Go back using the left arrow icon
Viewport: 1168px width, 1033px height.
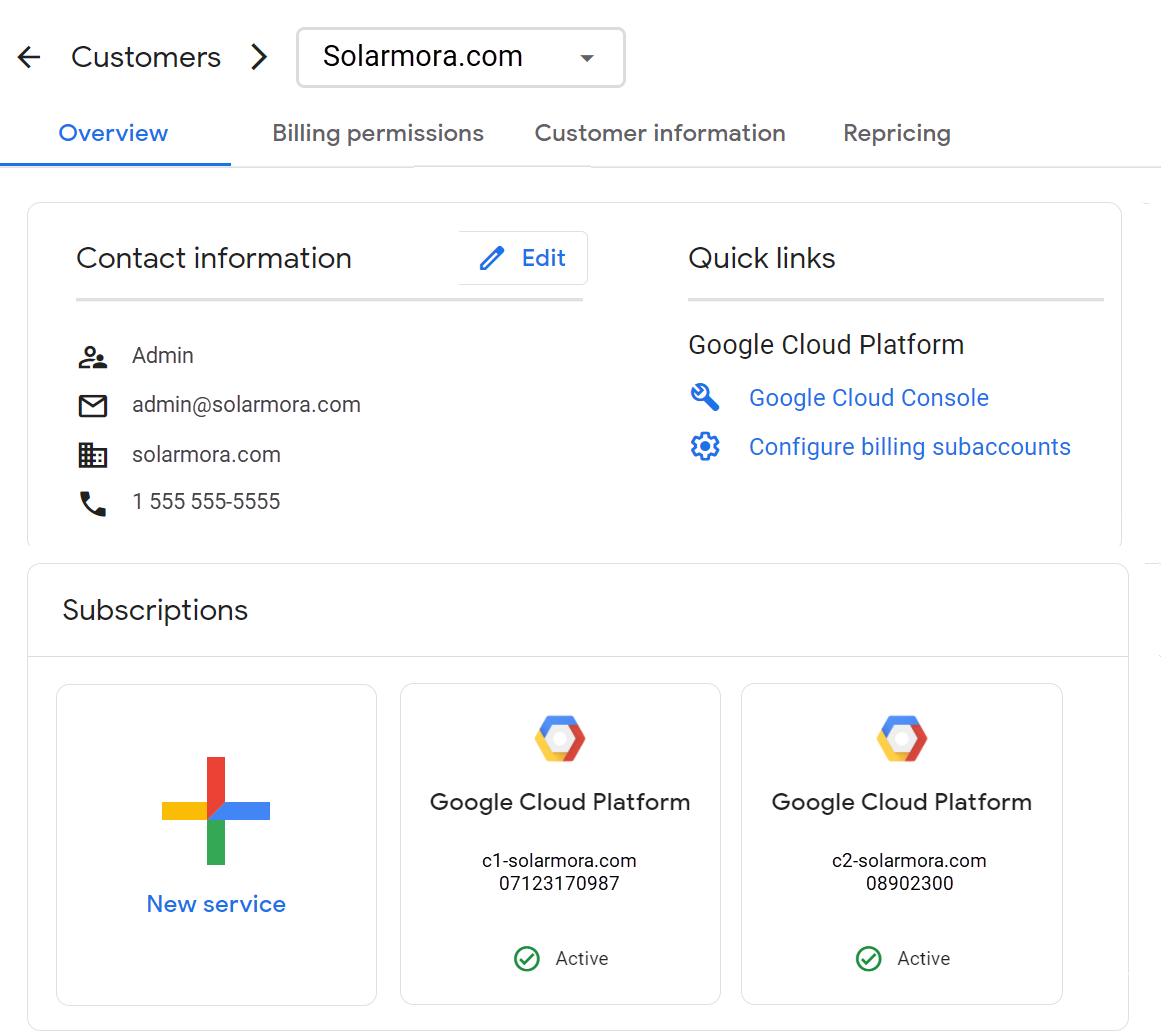(x=29, y=57)
